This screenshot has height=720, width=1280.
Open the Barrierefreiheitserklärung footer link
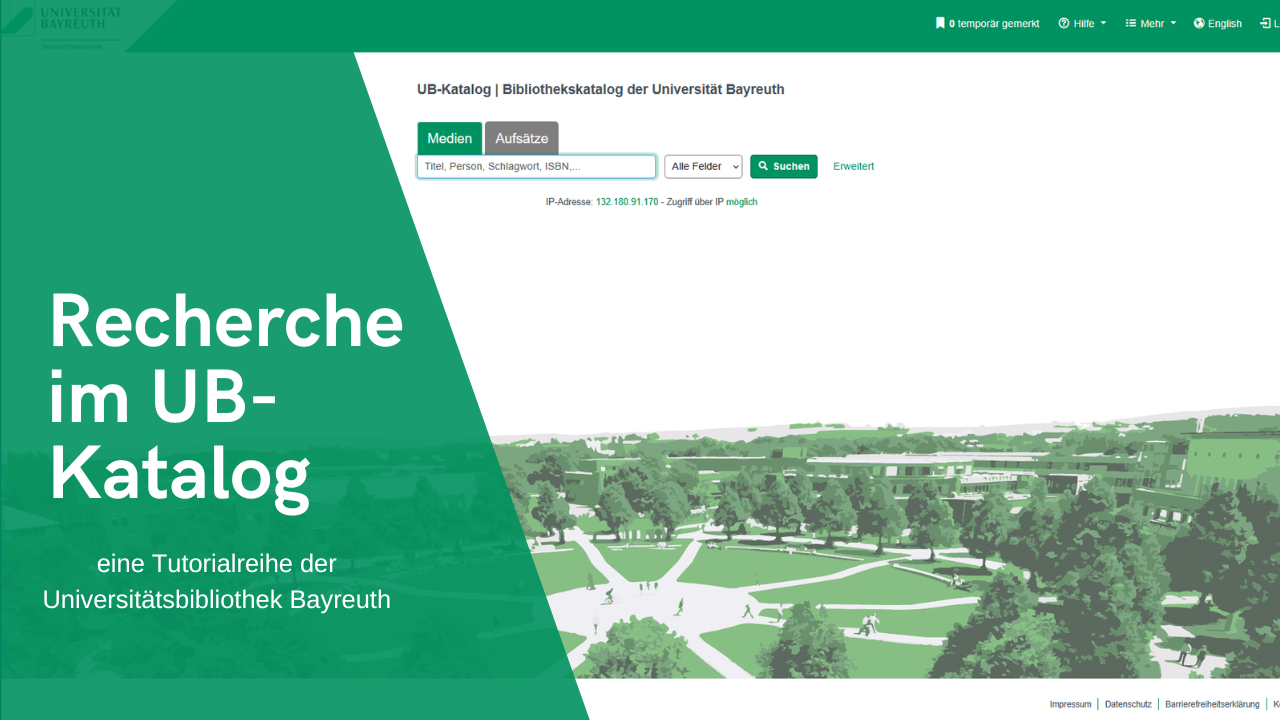[x=1212, y=704]
